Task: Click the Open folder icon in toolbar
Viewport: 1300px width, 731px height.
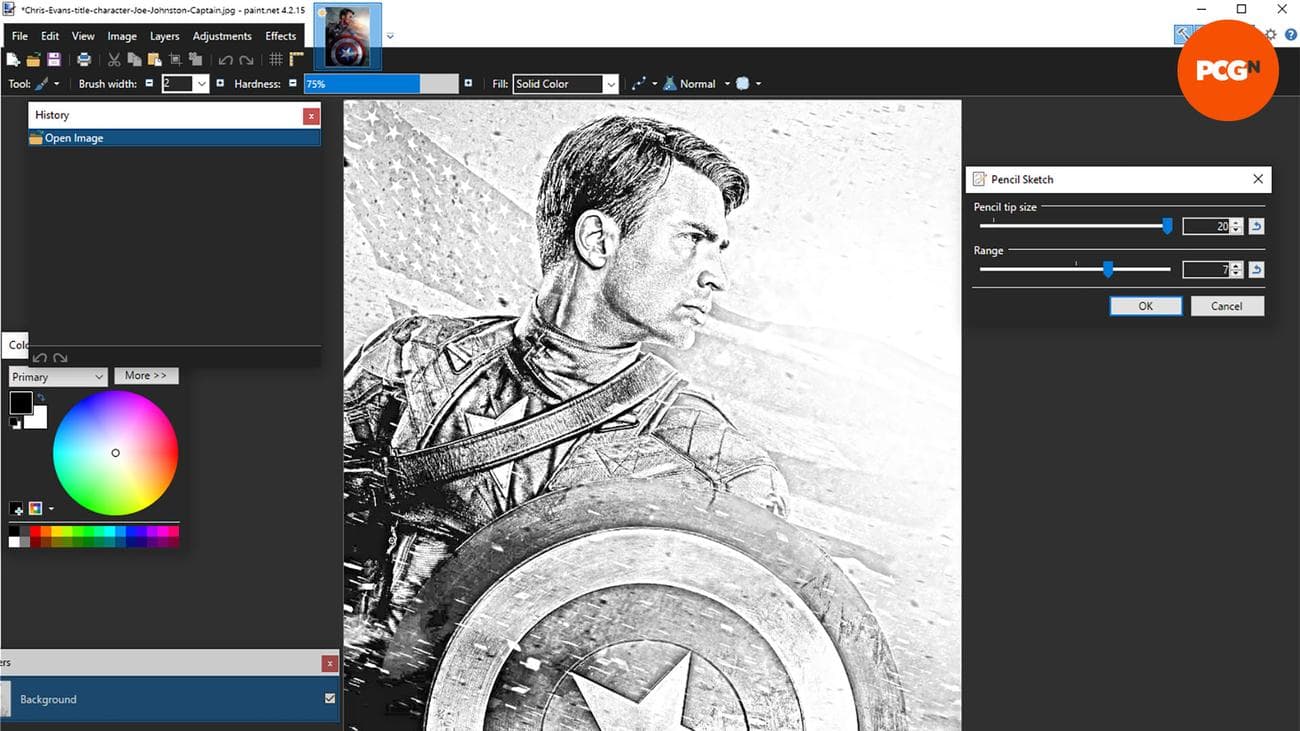Action: pyautogui.click(x=34, y=60)
